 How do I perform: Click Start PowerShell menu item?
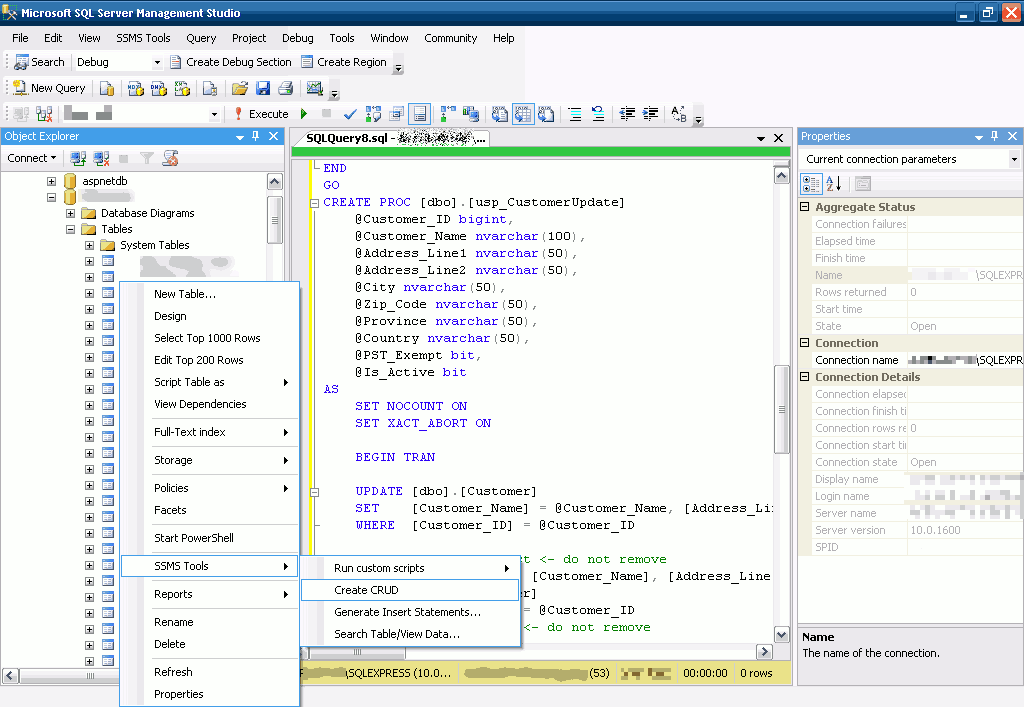(x=210, y=538)
